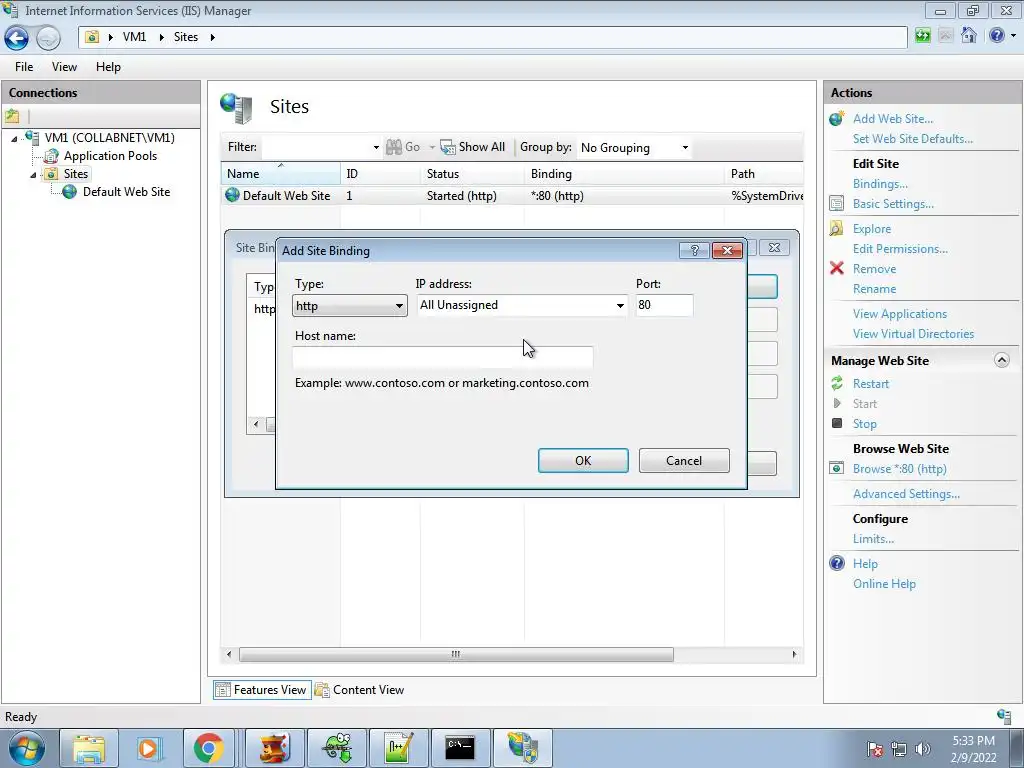Switch to Content View tab
Viewport: 1024px width, 768px height.
click(360, 690)
